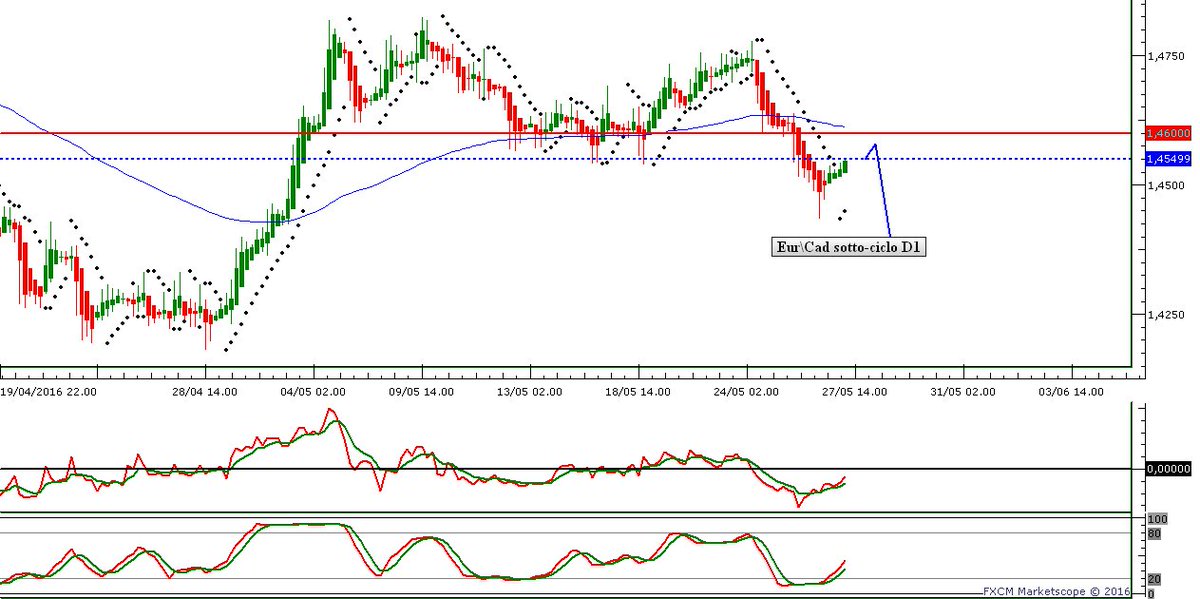1200x599 pixels.
Task: Select the 1,4250 price axis value
Action: (x=1165, y=314)
